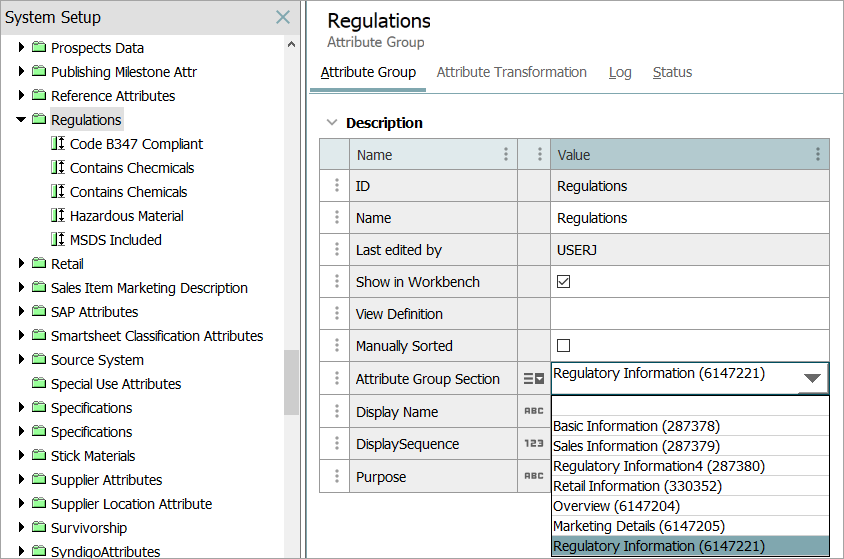Choose Retail Information (330352) option
Viewport: 844px width, 559px height.
tap(691, 486)
